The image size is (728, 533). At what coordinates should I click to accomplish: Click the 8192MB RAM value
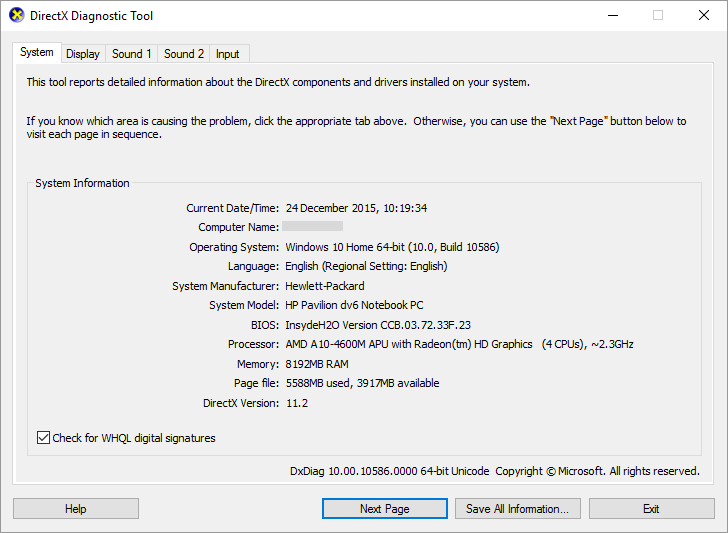tap(317, 364)
